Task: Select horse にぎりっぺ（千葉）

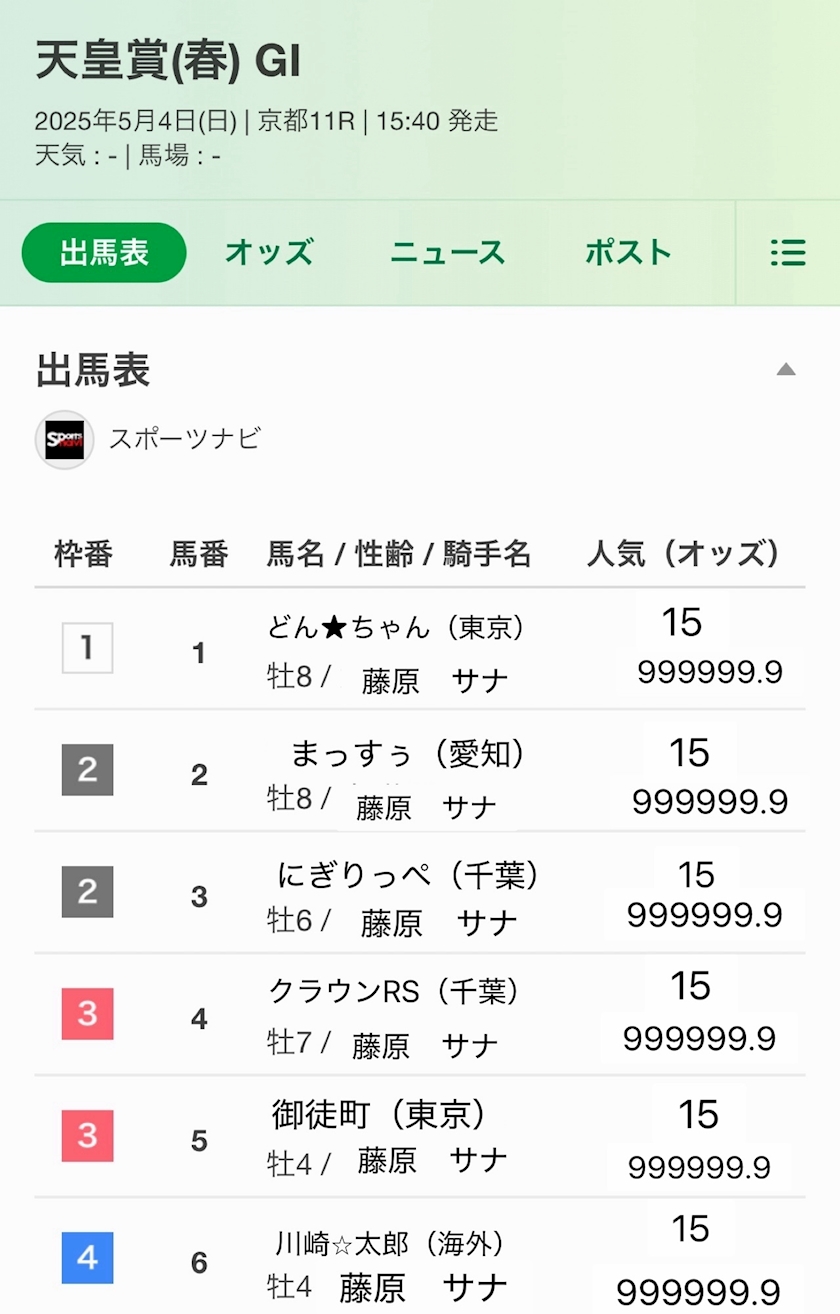Action: [408, 876]
